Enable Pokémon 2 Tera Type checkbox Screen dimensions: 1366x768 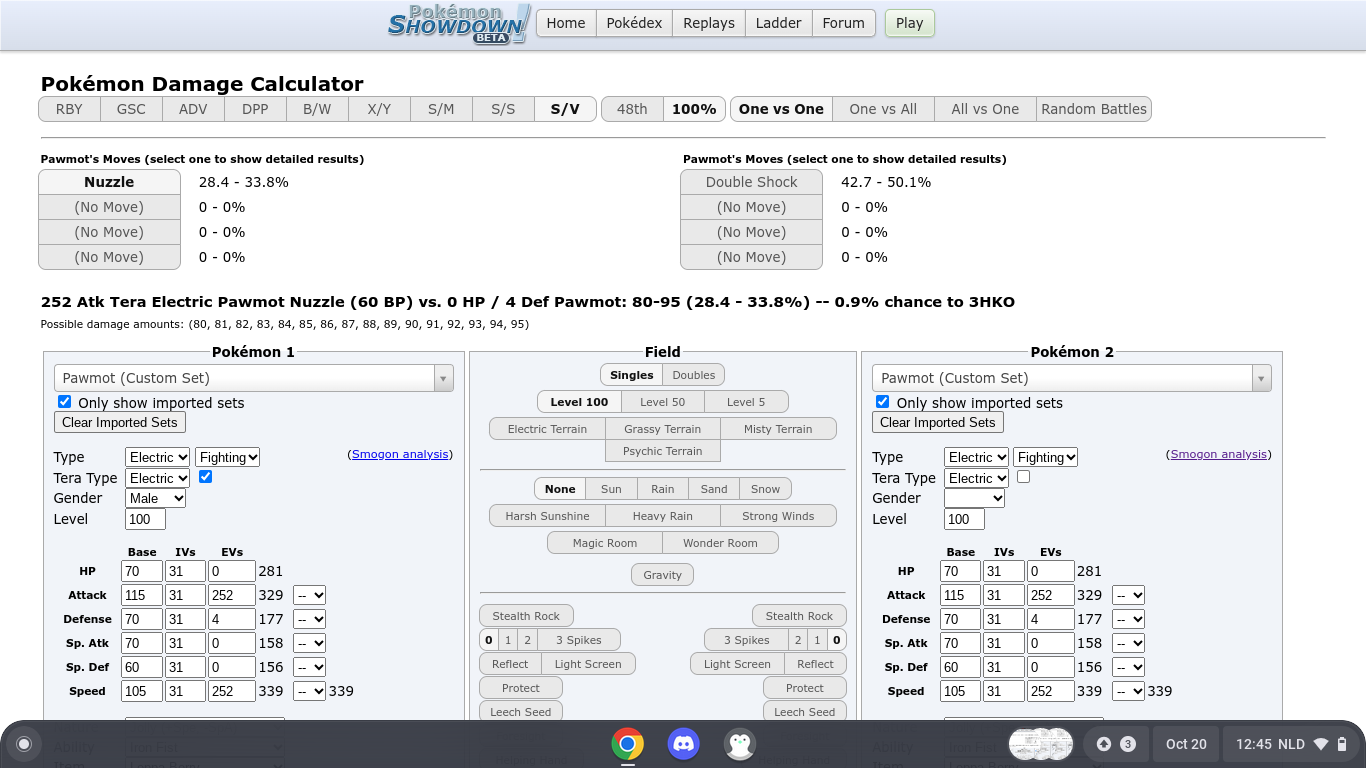[1023, 477]
